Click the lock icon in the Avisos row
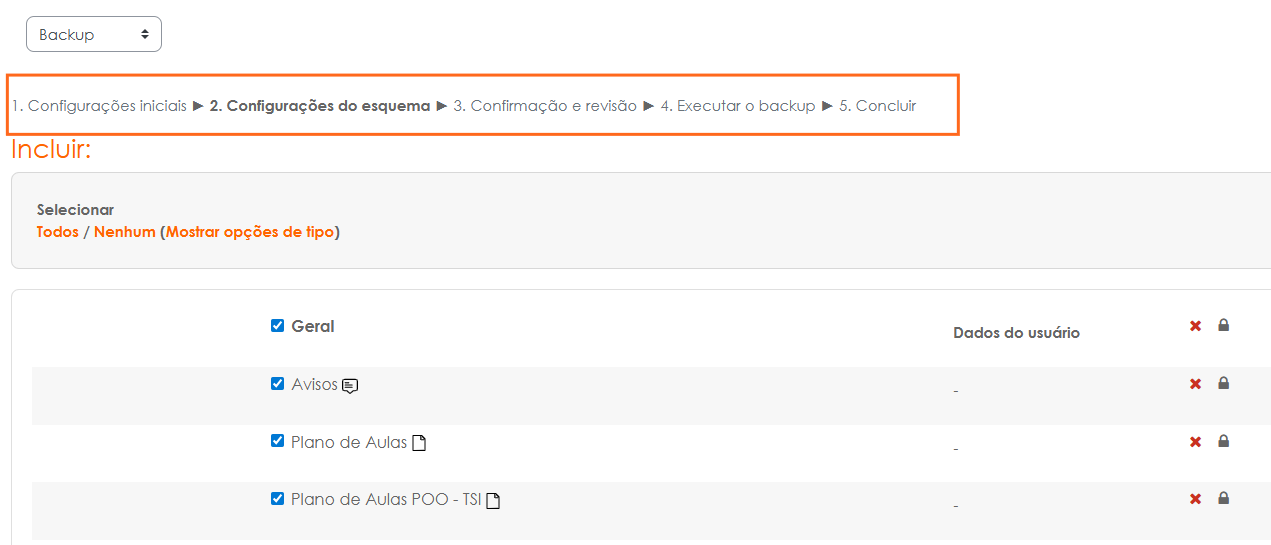Screen dimensions: 1271x545 pyautogui.click(x=1223, y=383)
